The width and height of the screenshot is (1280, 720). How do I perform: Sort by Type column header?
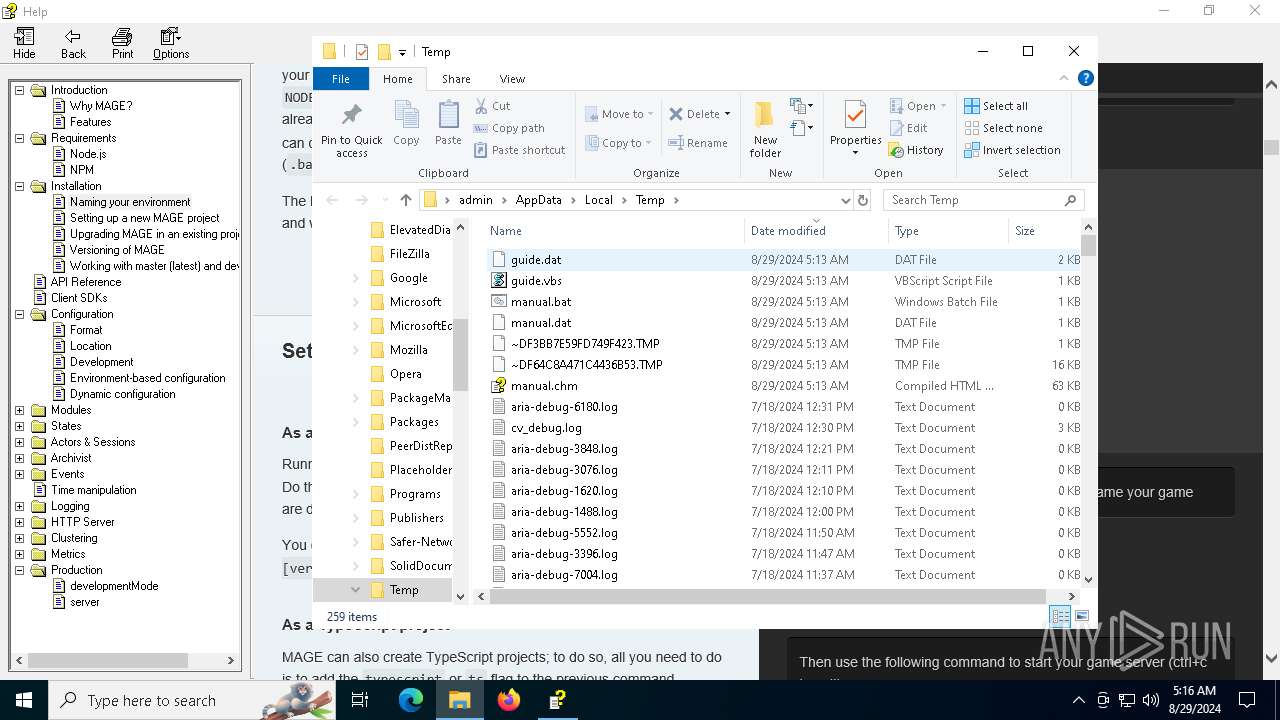click(x=949, y=231)
